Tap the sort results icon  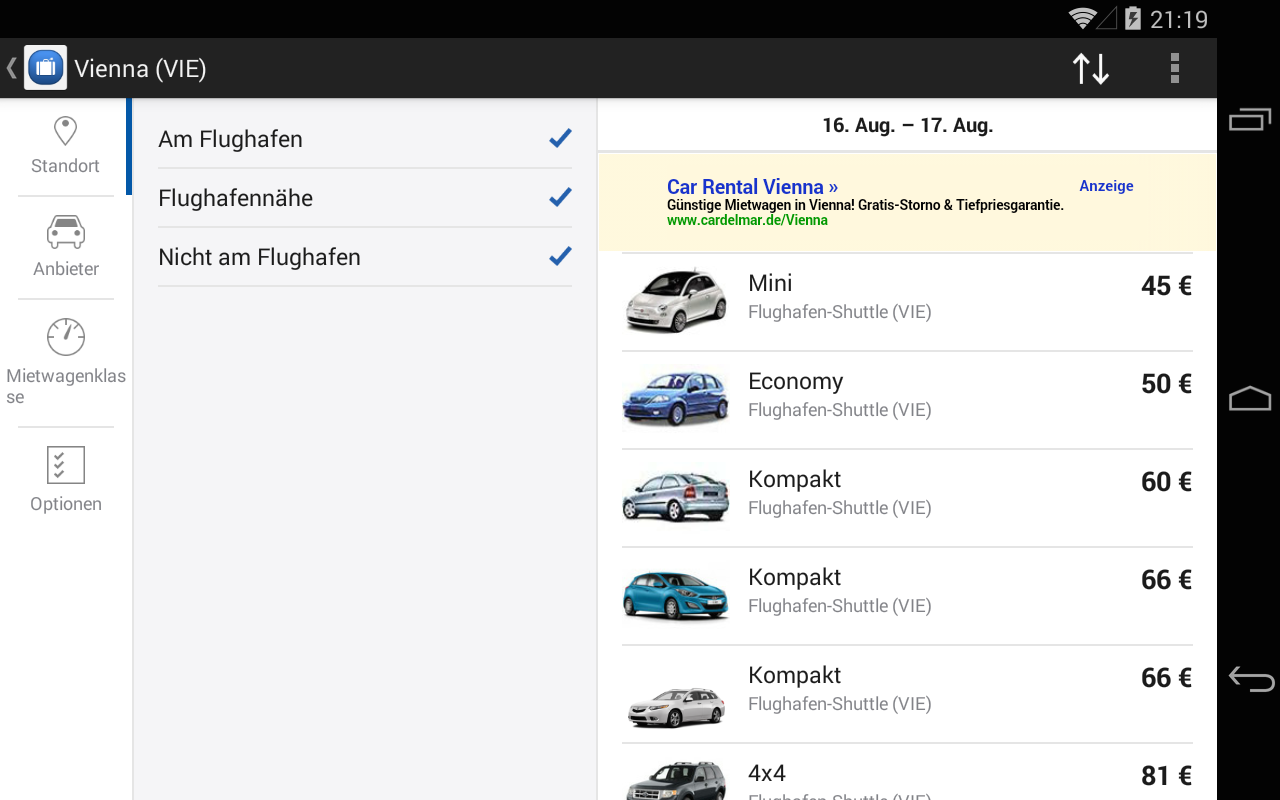tap(1090, 68)
